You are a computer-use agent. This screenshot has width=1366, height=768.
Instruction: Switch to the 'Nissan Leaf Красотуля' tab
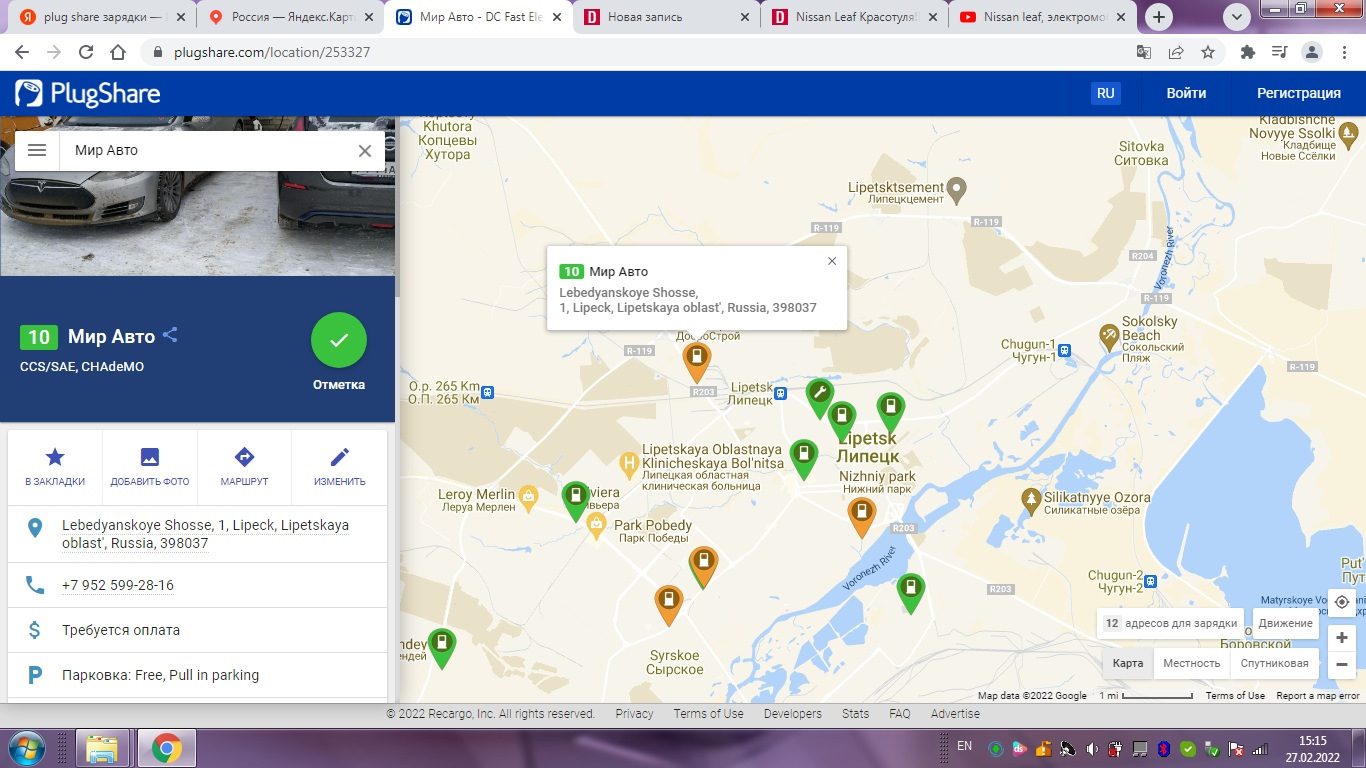854,17
